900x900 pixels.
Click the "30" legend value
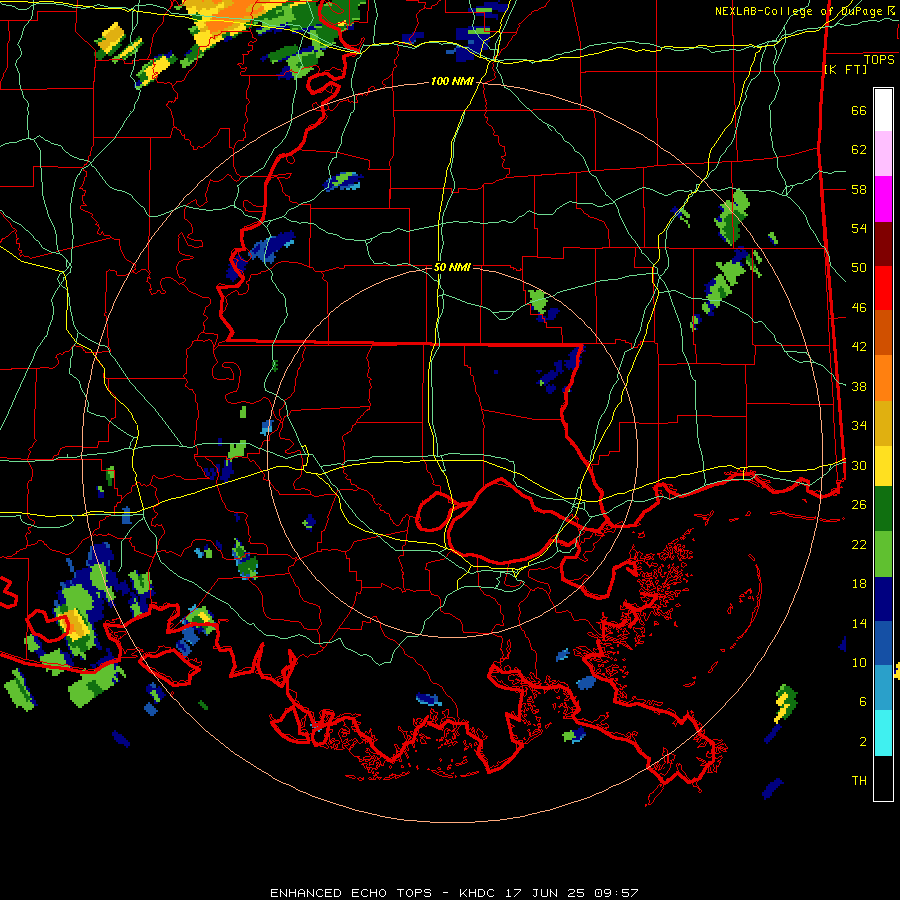859,465
